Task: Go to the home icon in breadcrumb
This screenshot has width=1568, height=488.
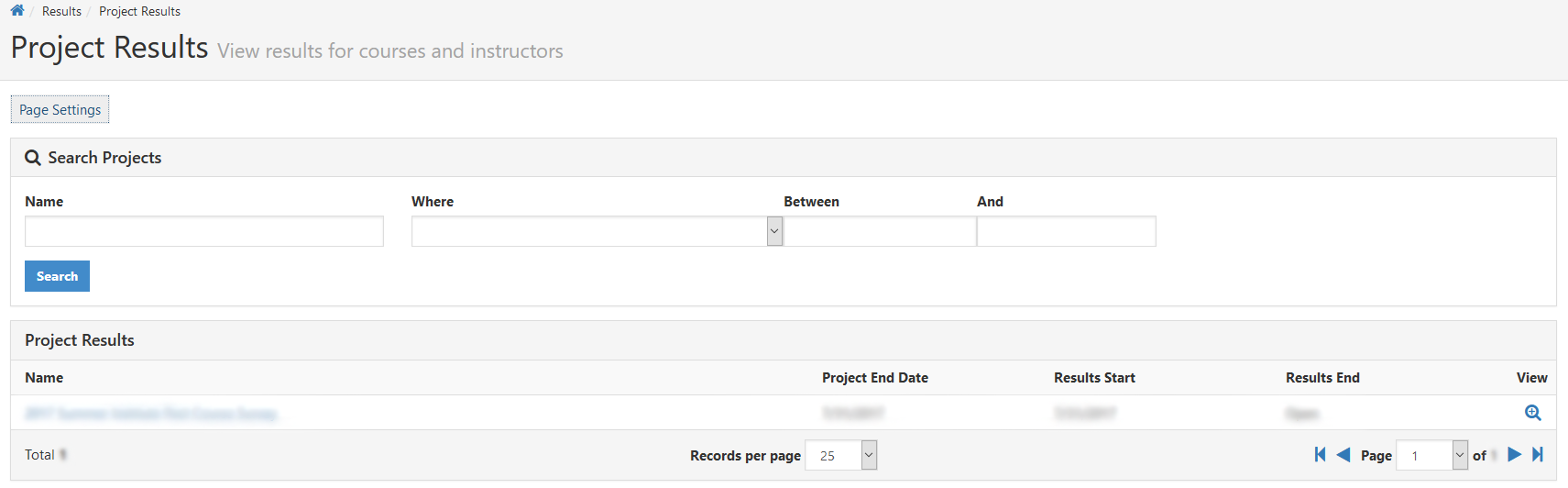Action: coord(17,11)
